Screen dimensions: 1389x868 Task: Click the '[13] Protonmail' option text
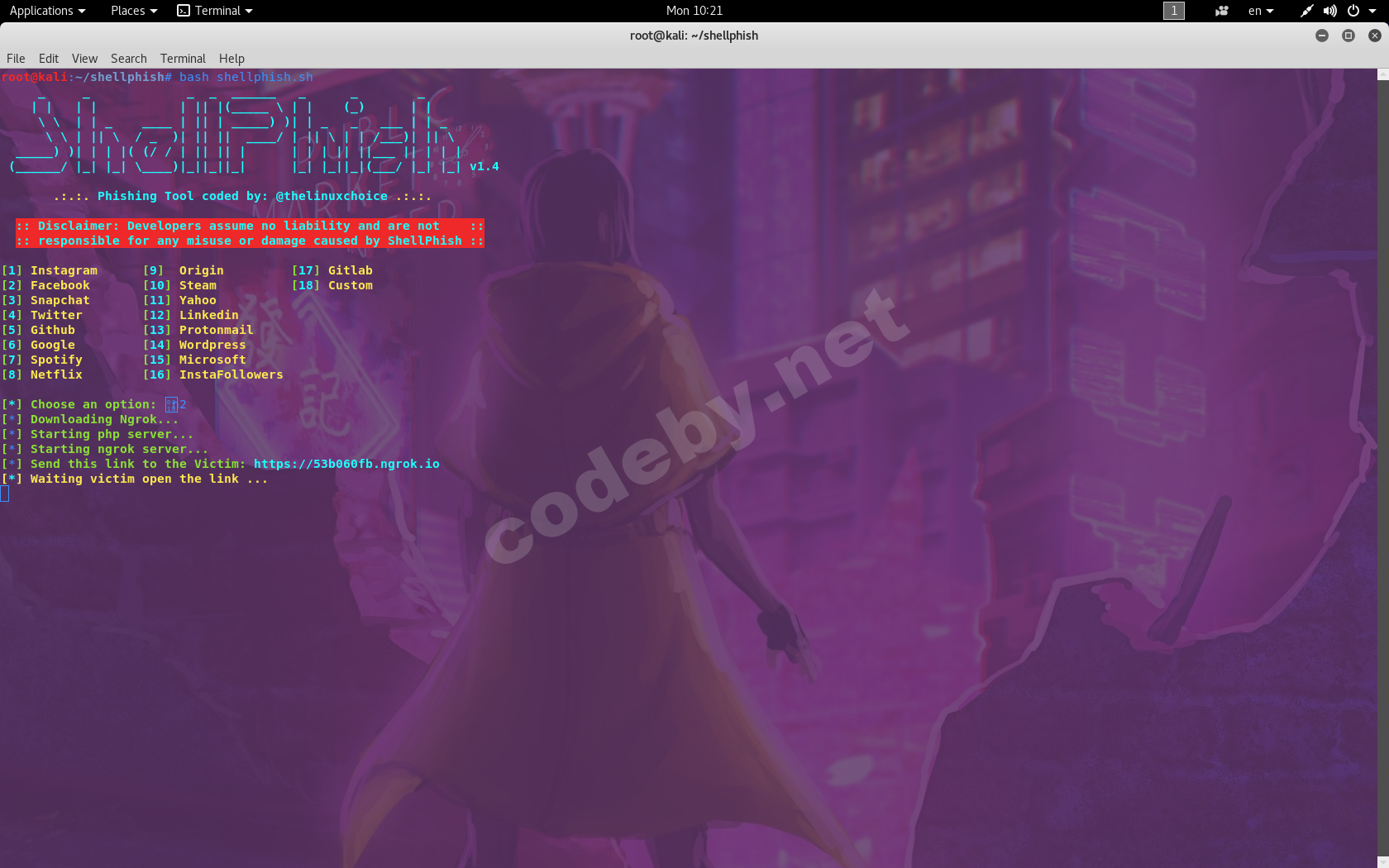click(198, 330)
